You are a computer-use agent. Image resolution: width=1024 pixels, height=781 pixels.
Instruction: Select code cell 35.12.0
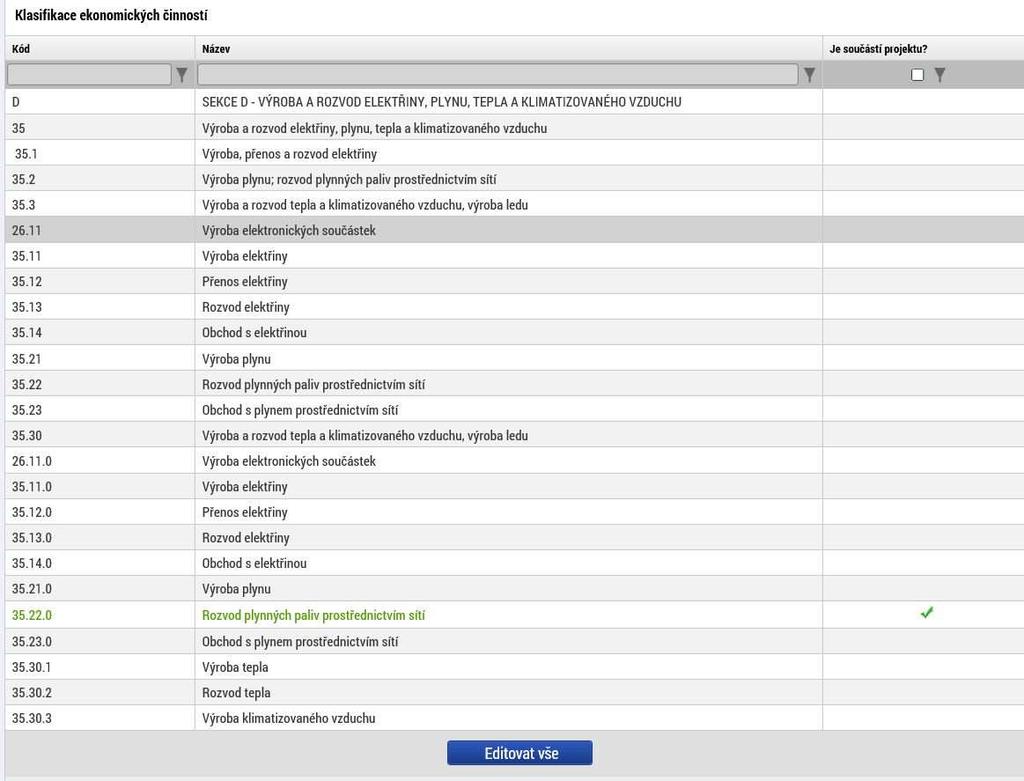click(31, 512)
